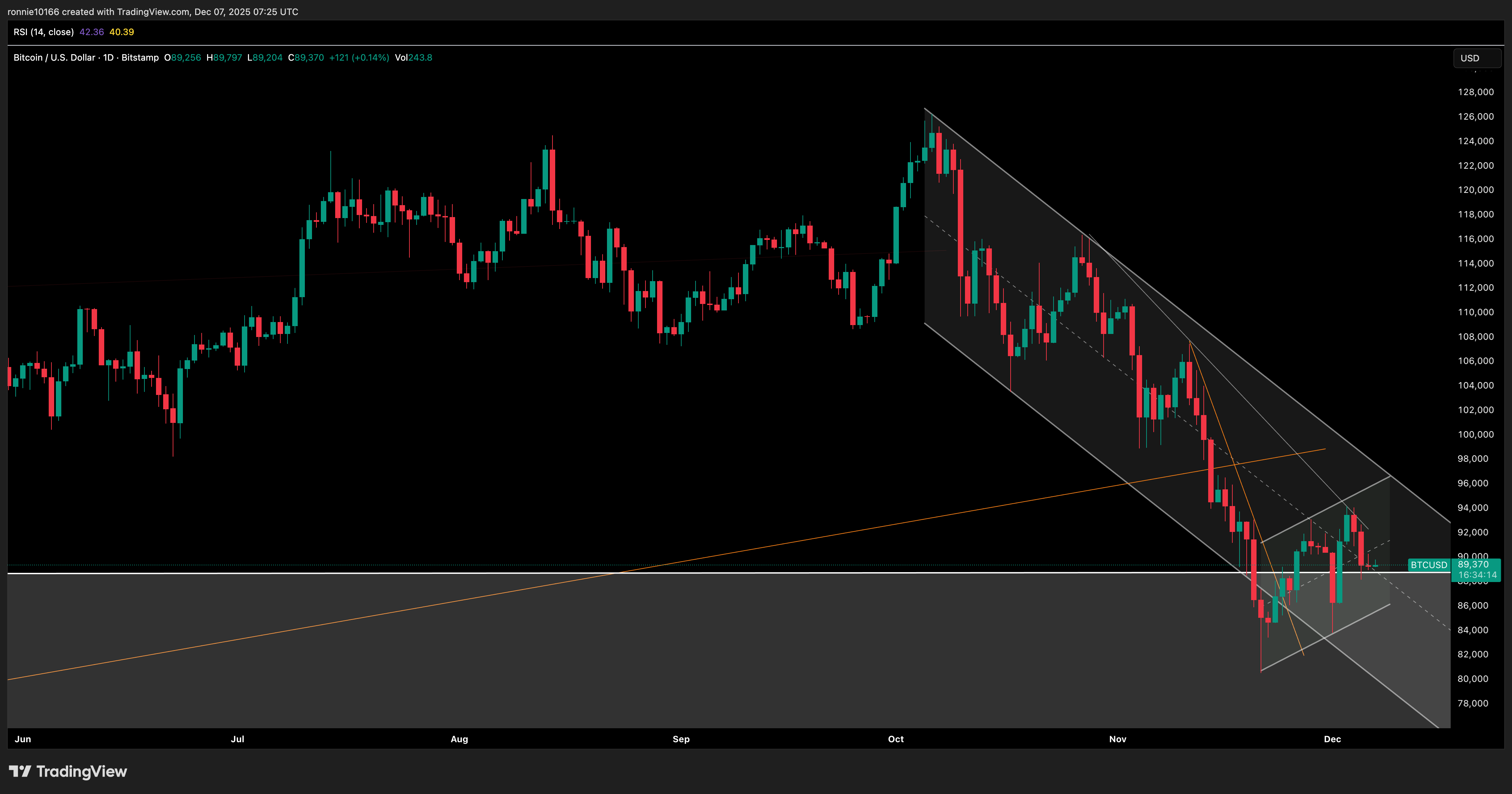This screenshot has height=794, width=1512.
Task: Select the Vol243.8 volume readout
Action: 413,58
